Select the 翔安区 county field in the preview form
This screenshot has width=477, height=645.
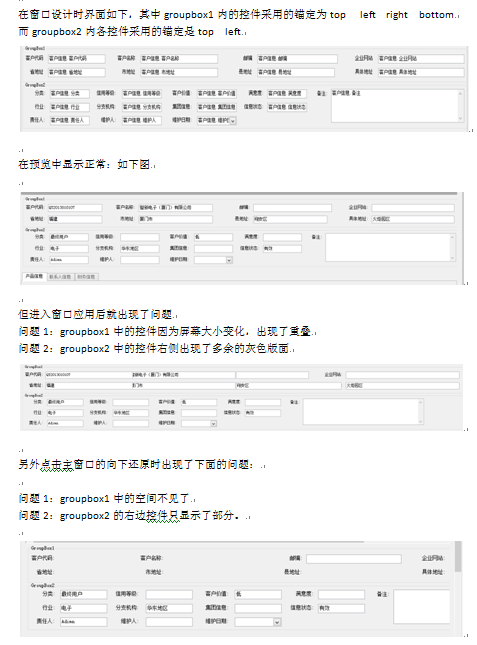coord(290,219)
